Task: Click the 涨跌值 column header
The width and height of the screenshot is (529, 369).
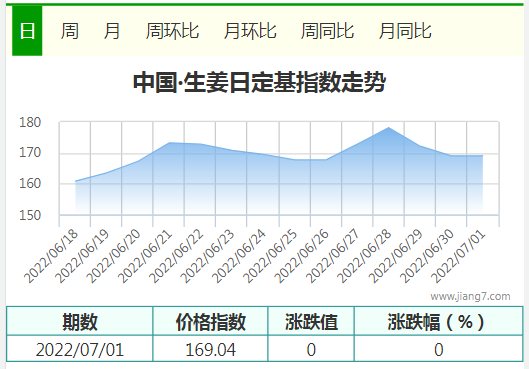Action: point(311,321)
